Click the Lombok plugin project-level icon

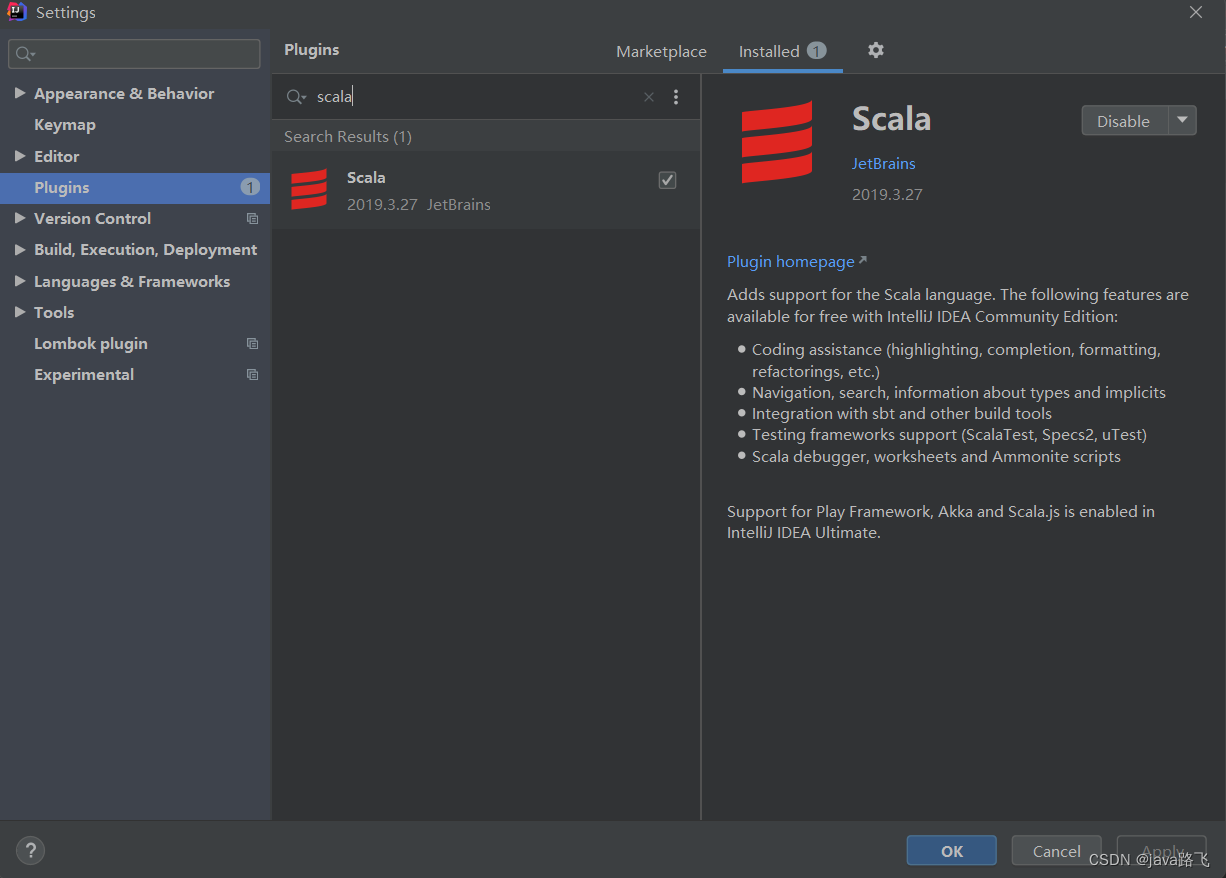252,344
